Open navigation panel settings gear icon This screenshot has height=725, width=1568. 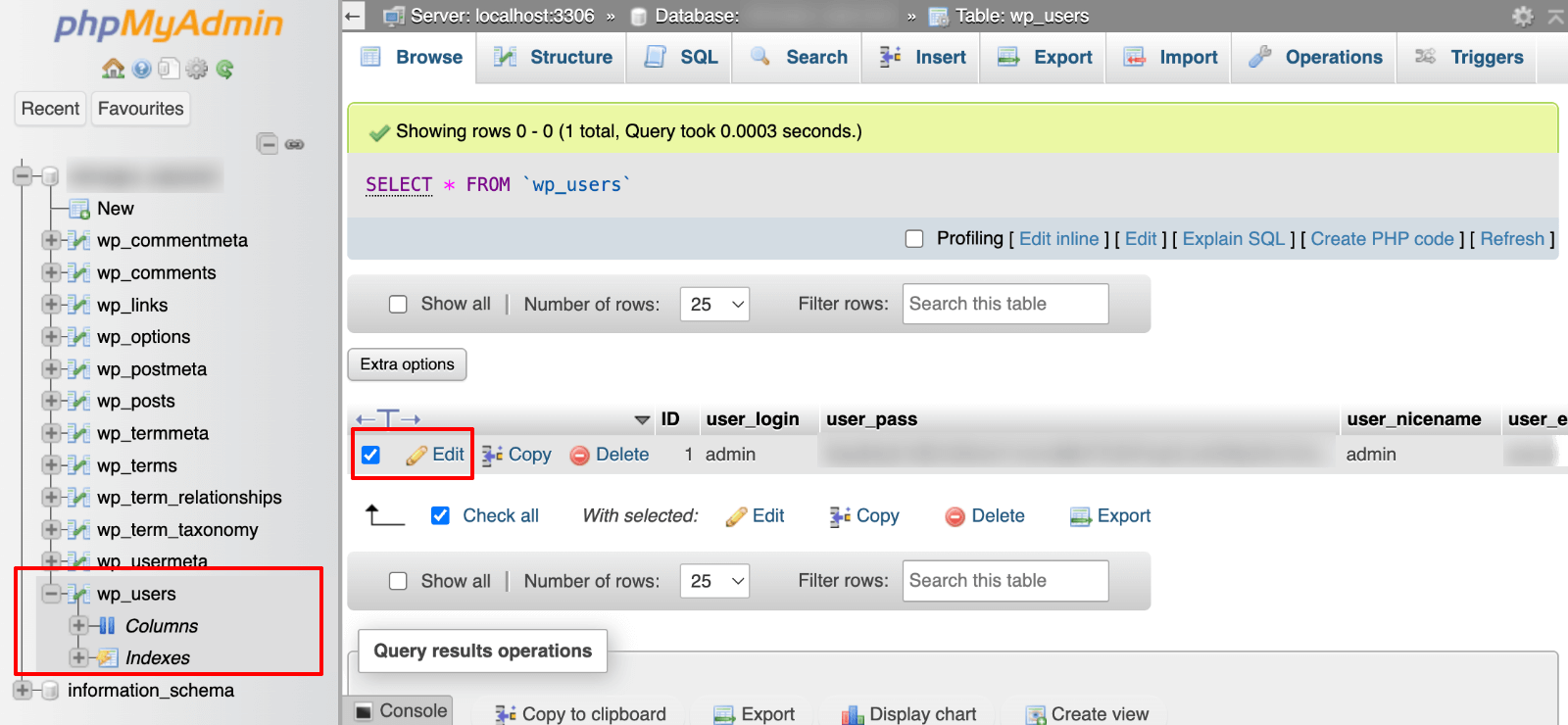pyautogui.click(x=197, y=69)
